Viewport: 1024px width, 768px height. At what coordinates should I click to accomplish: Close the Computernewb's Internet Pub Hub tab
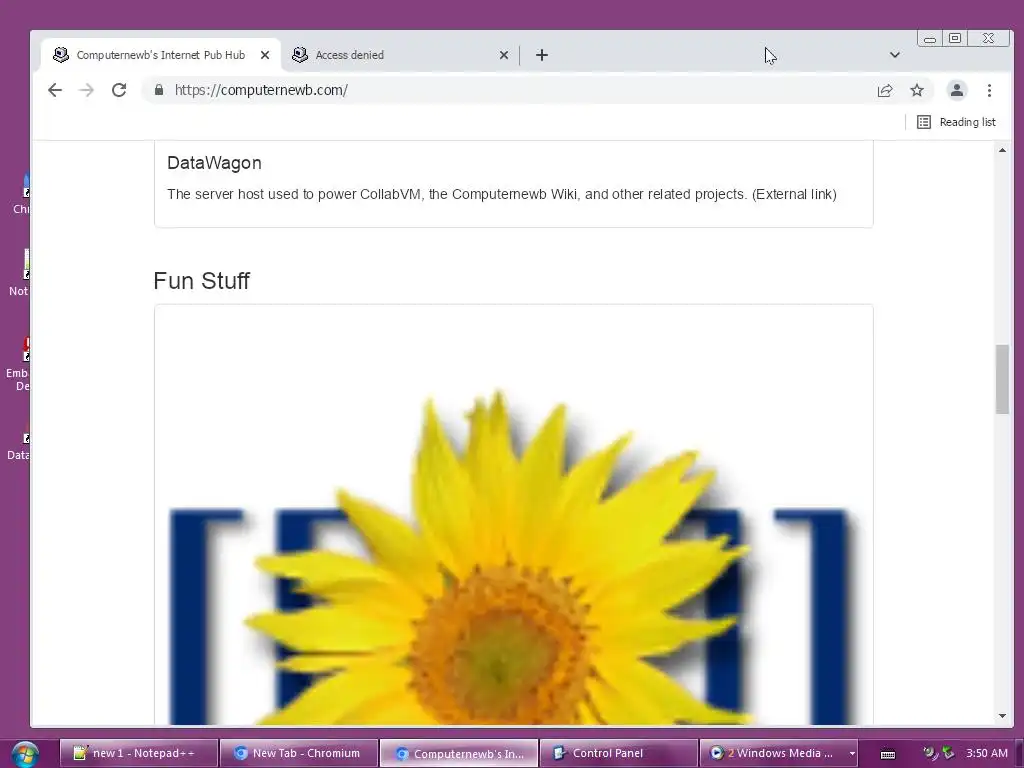coord(264,55)
